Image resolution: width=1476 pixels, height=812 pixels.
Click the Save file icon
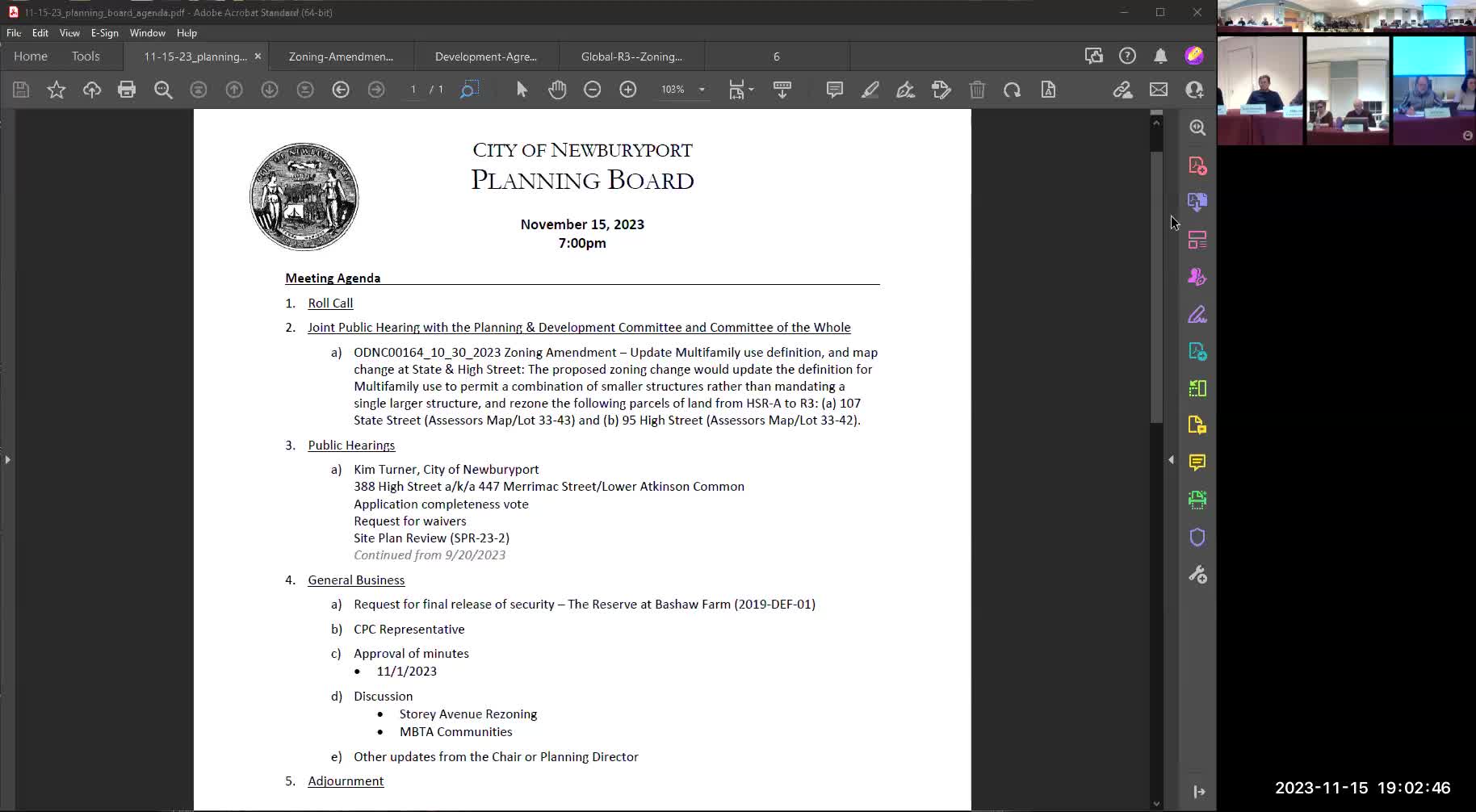(x=21, y=90)
